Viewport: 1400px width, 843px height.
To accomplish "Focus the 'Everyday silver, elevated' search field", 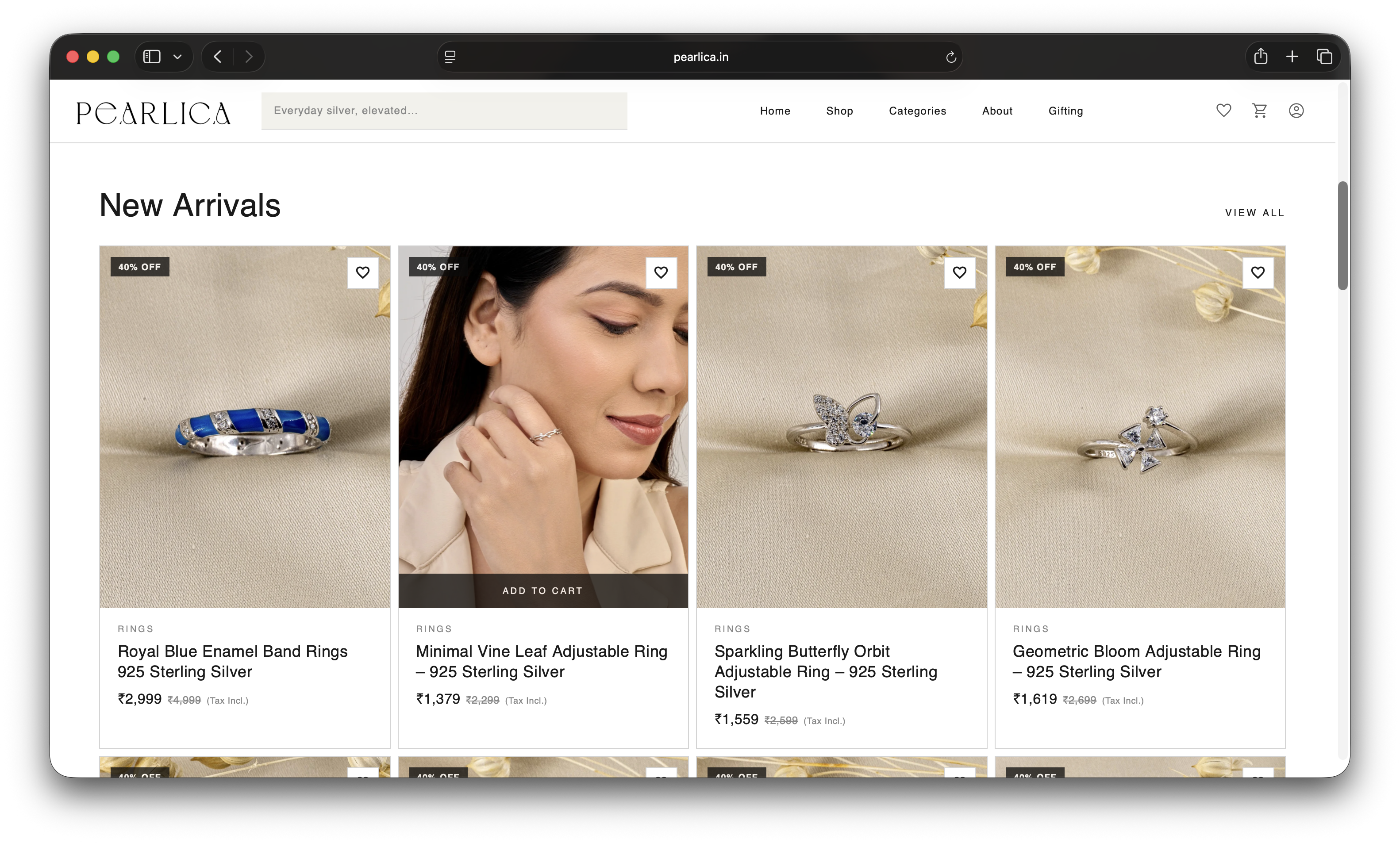I will (x=444, y=111).
